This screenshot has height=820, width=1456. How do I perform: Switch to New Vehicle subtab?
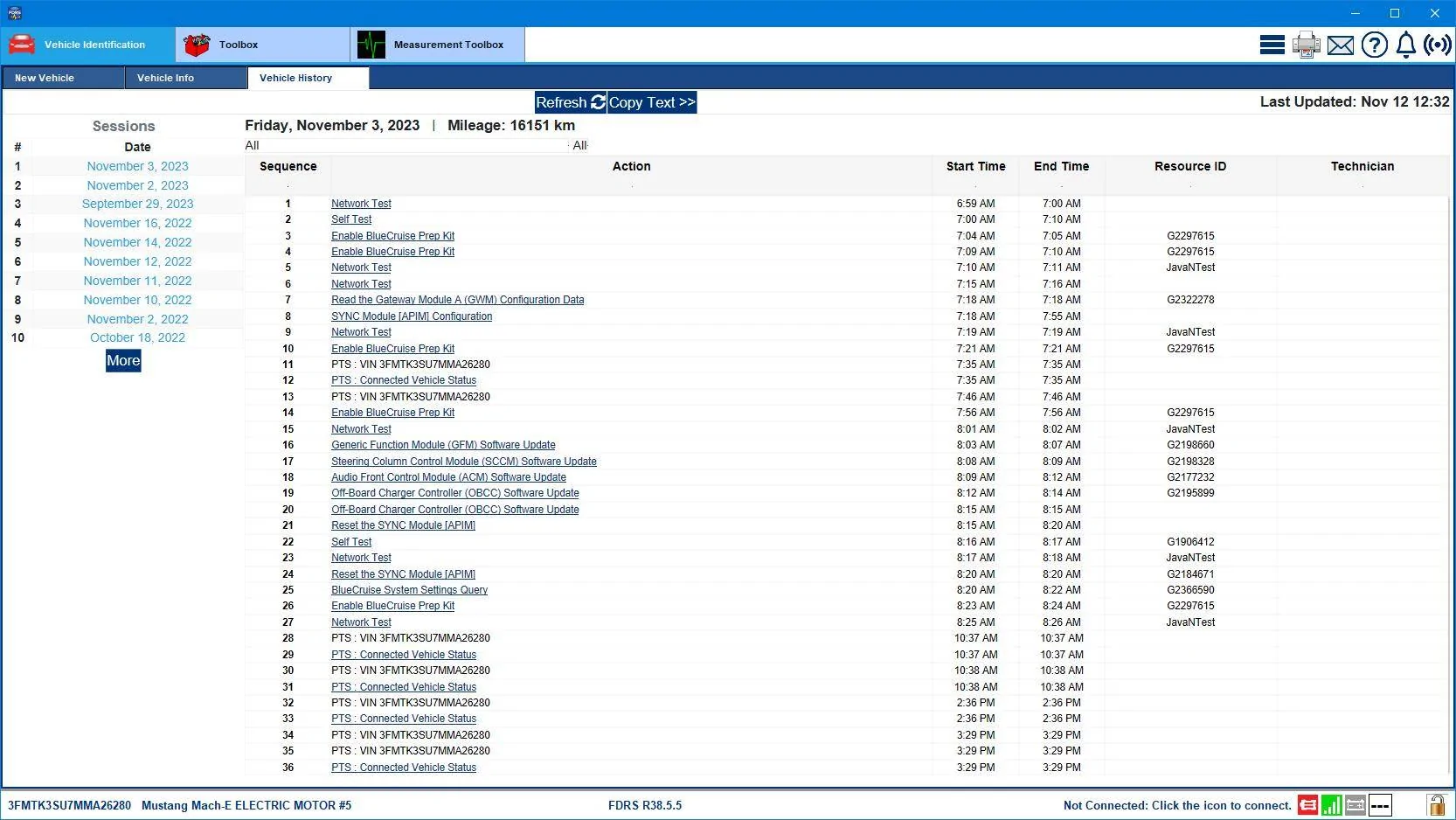tap(63, 78)
